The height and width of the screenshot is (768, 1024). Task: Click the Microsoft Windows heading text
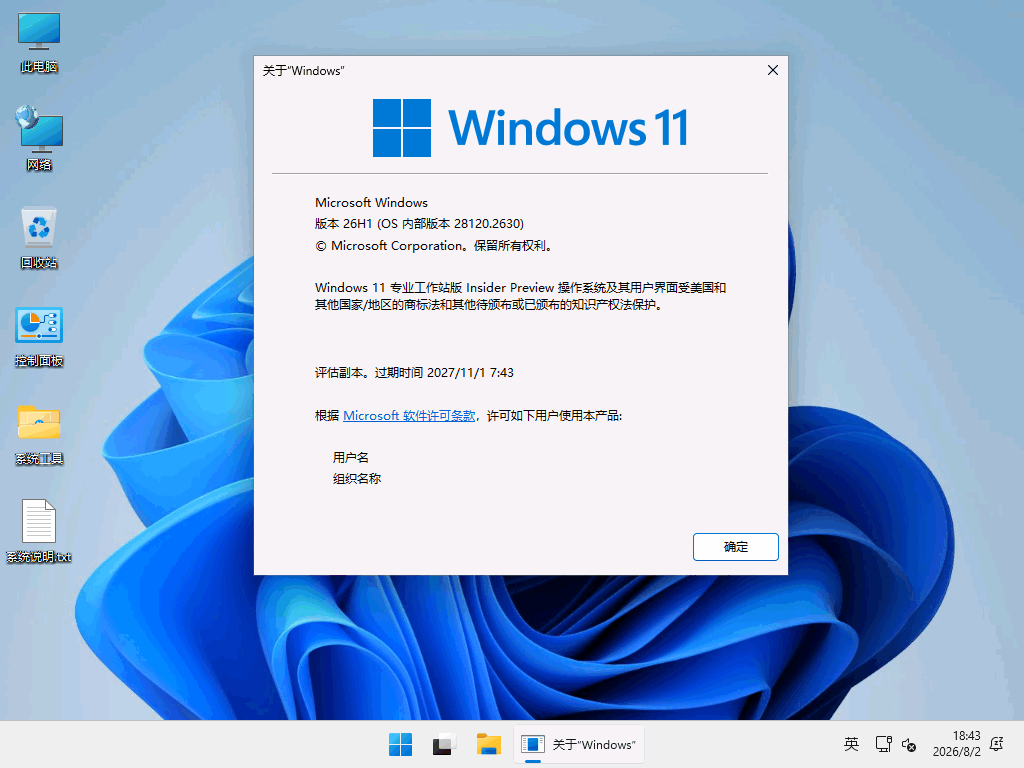(x=372, y=202)
